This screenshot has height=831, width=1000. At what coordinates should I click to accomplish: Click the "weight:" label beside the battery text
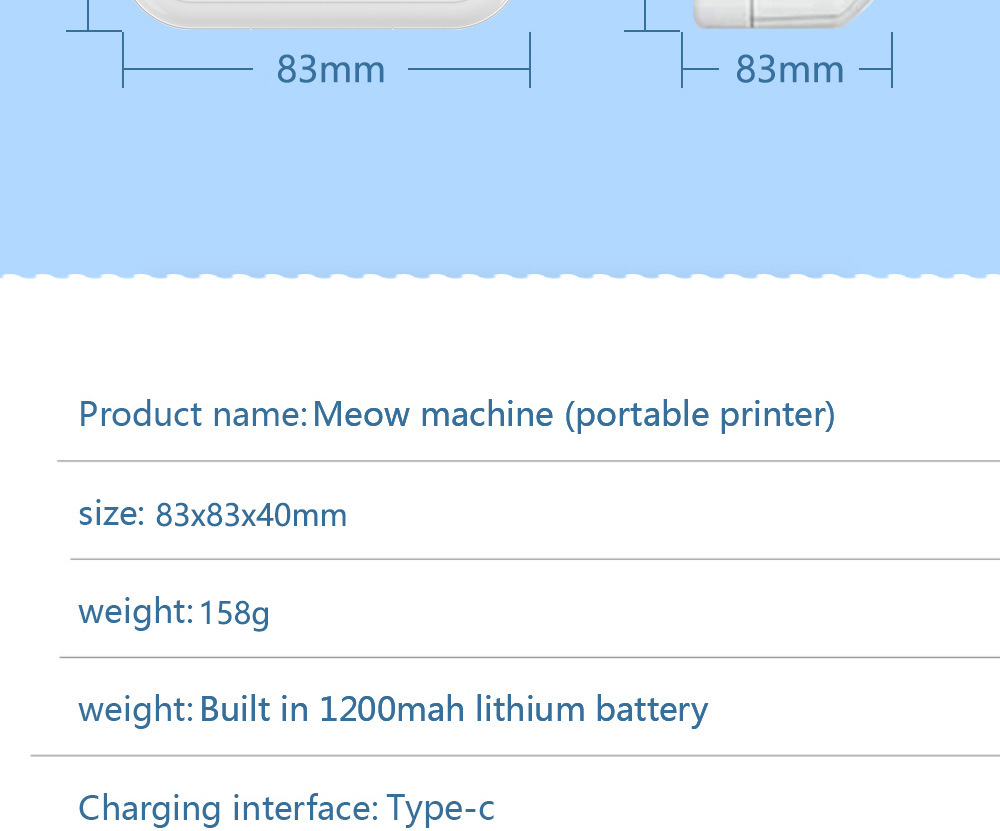pos(135,709)
